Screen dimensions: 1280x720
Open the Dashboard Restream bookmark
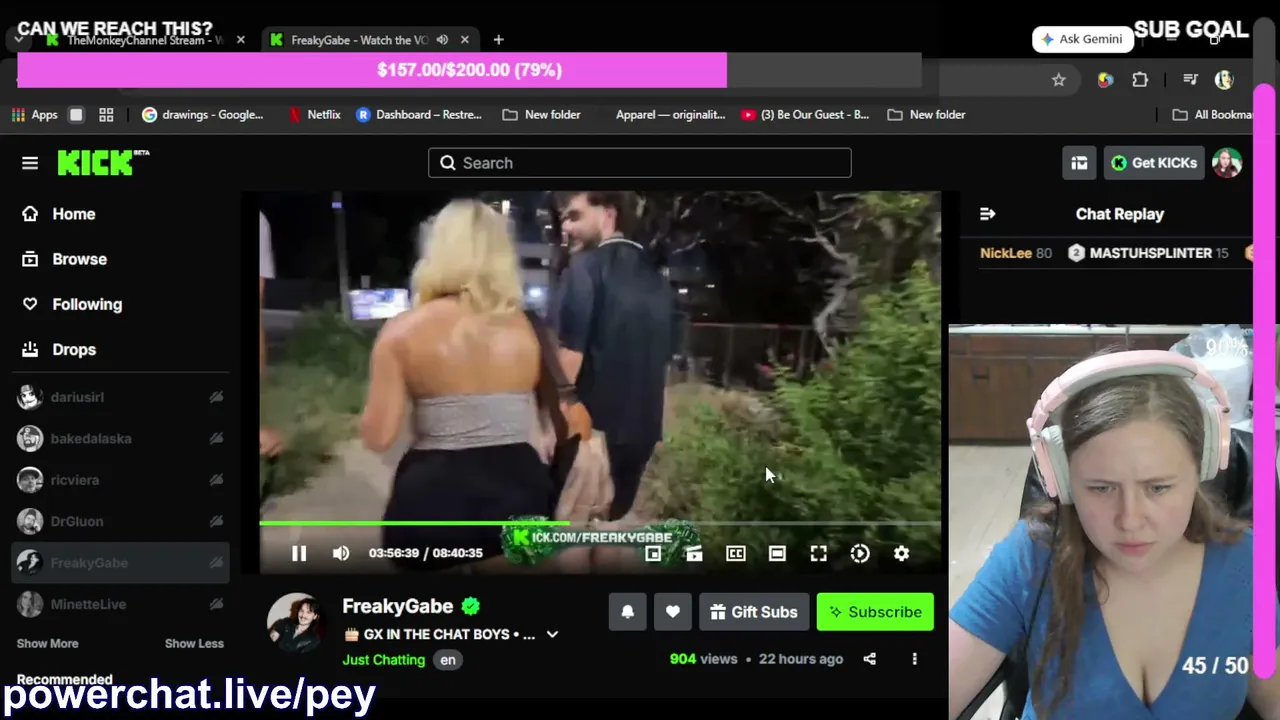pyautogui.click(x=418, y=115)
